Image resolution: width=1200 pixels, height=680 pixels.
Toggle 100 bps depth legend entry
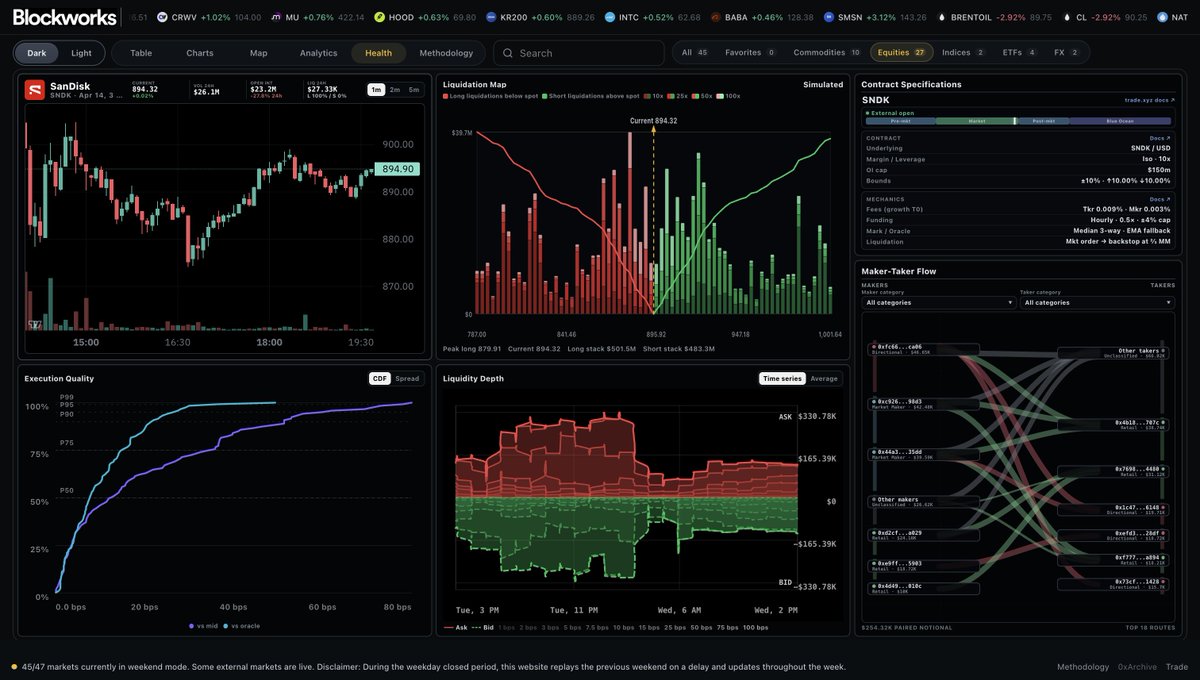coord(756,627)
